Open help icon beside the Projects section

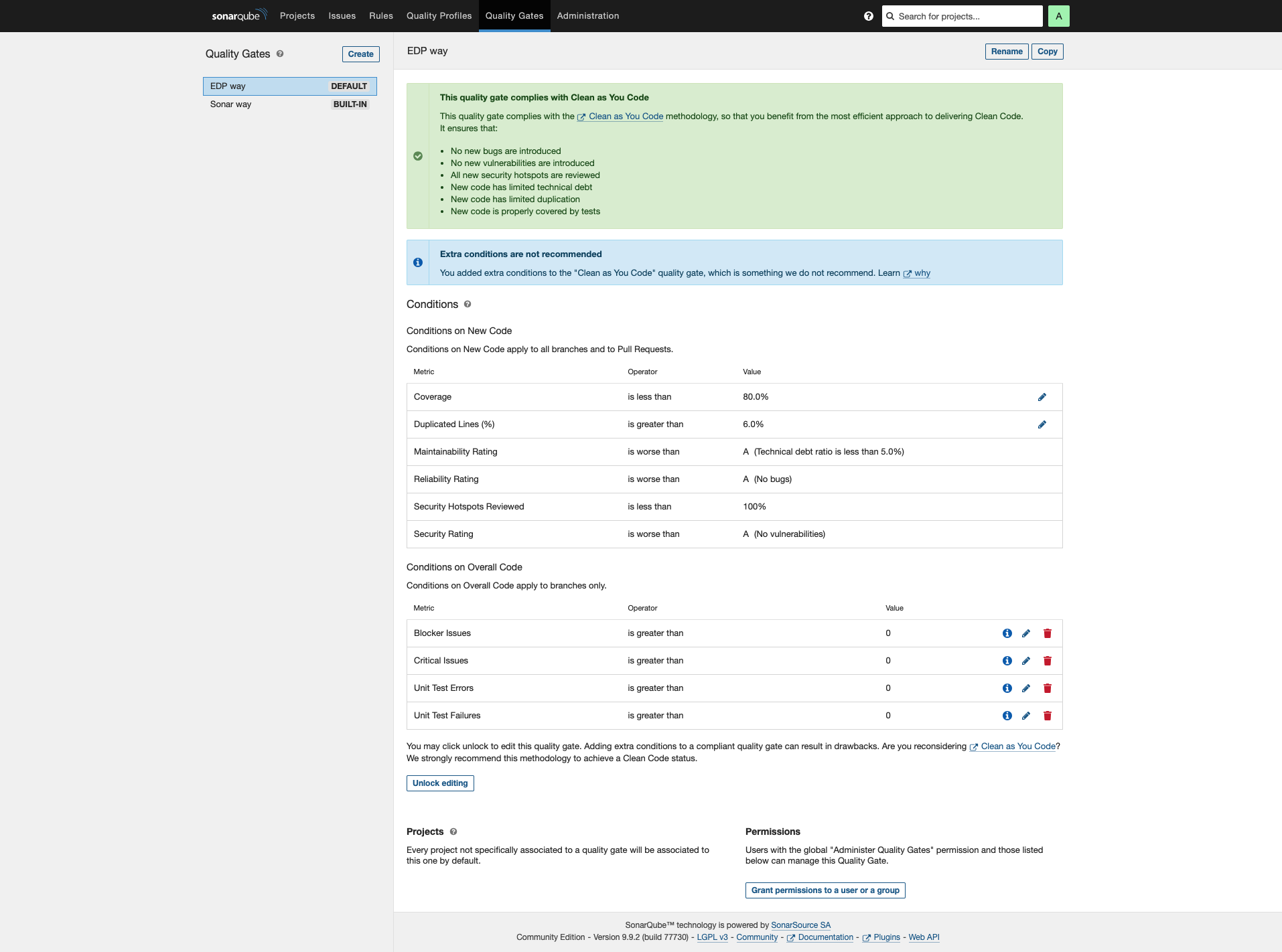(x=453, y=831)
